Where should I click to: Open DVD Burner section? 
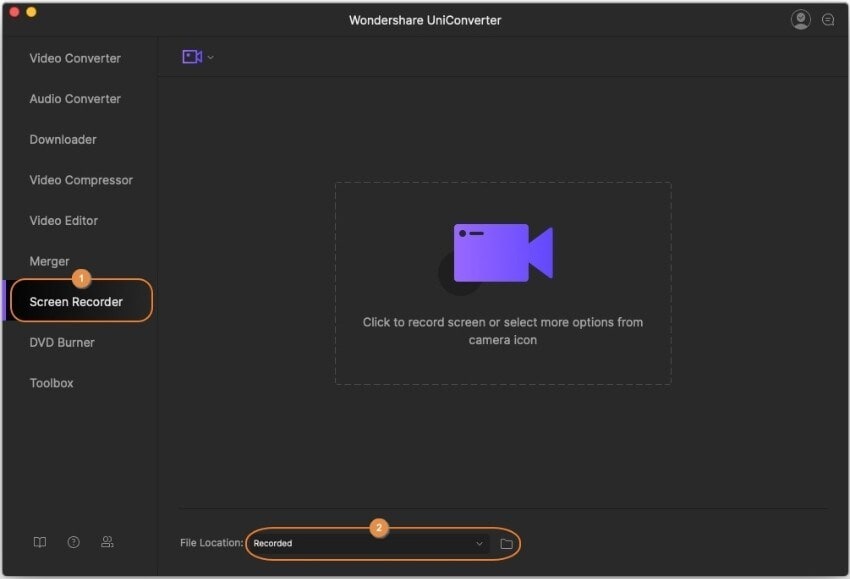(62, 343)
